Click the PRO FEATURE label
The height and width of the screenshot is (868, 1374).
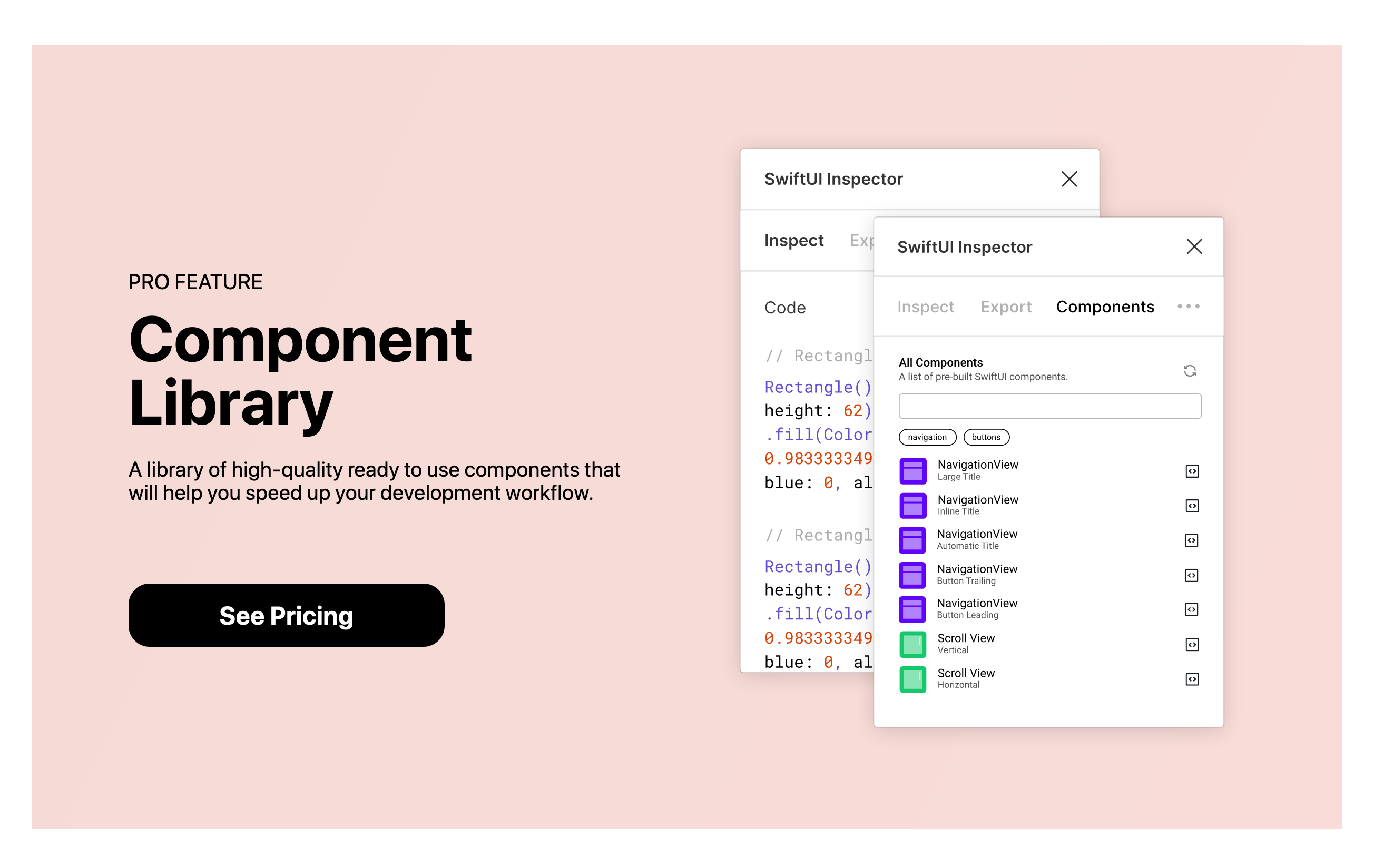pos(195,282)
